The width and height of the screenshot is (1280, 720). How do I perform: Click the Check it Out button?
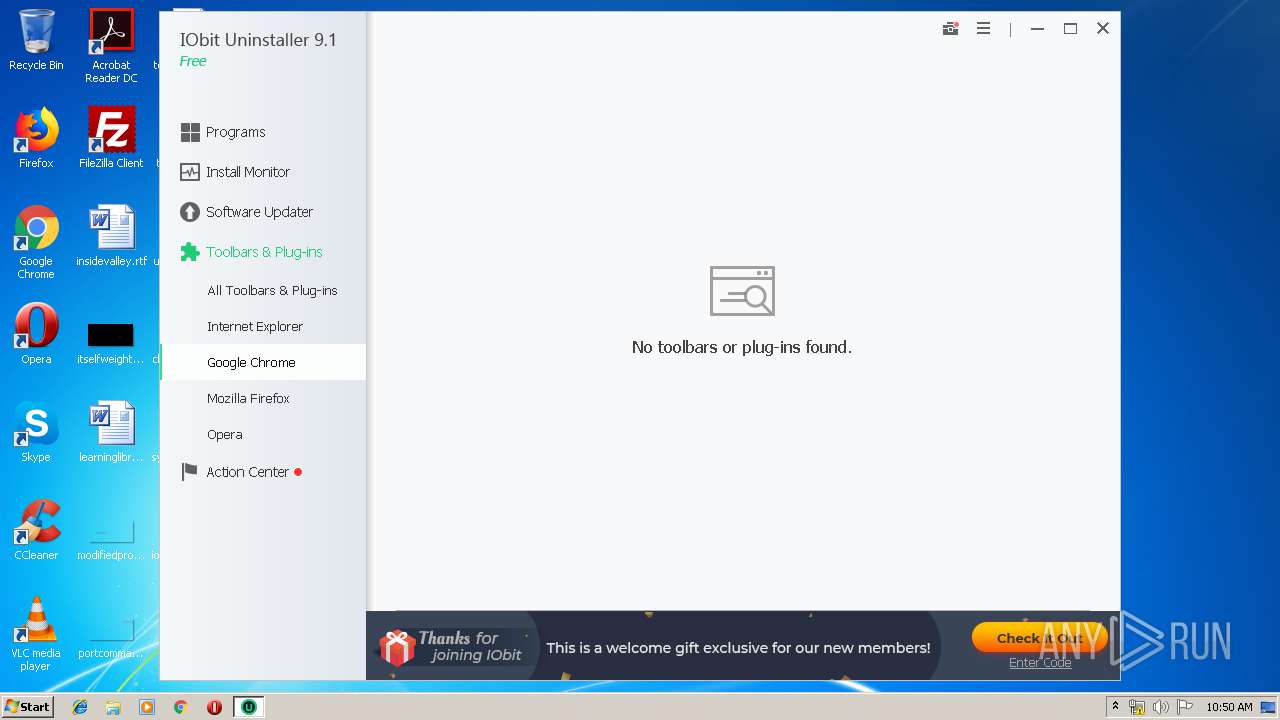[1040, 638]
